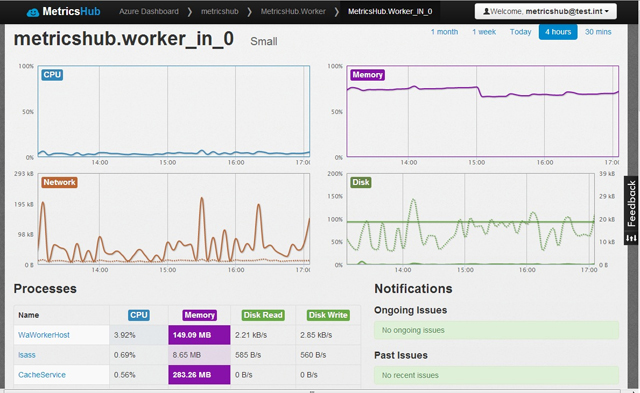Click the MetricsHub cloud logo icon

tap(33, 12)
